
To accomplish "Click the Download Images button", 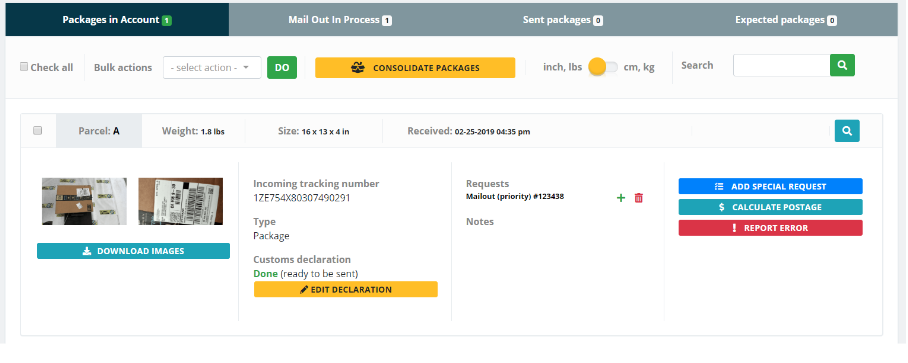I will coord(133,251).
